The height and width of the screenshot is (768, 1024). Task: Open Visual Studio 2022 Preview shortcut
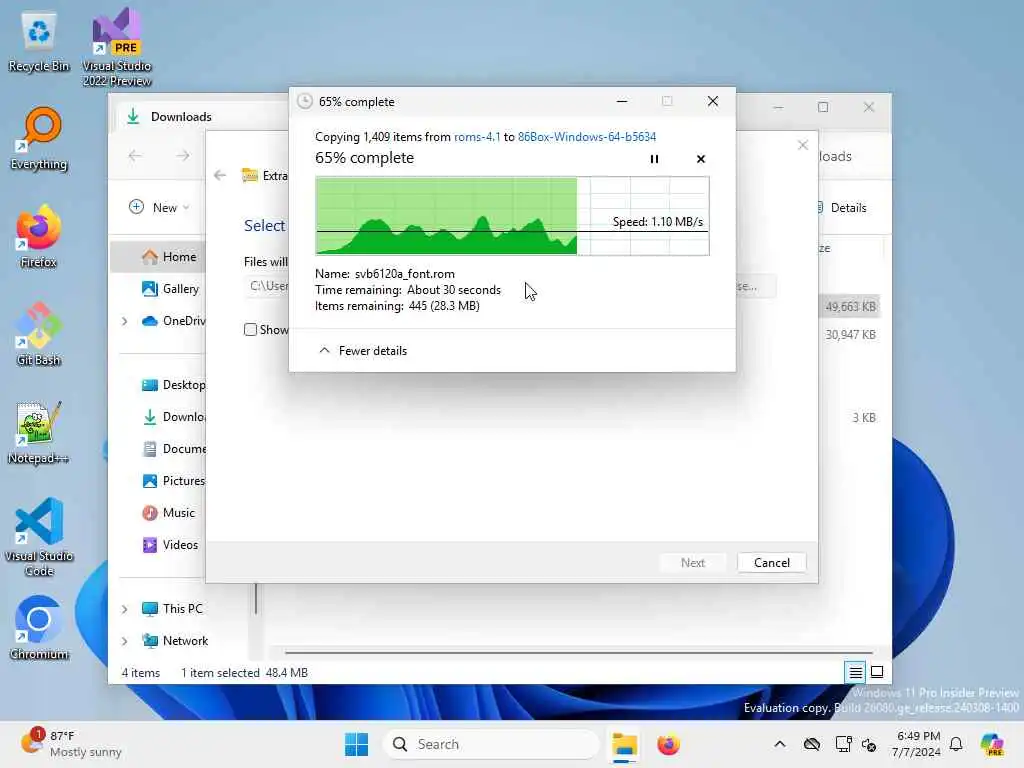point(117,47)
